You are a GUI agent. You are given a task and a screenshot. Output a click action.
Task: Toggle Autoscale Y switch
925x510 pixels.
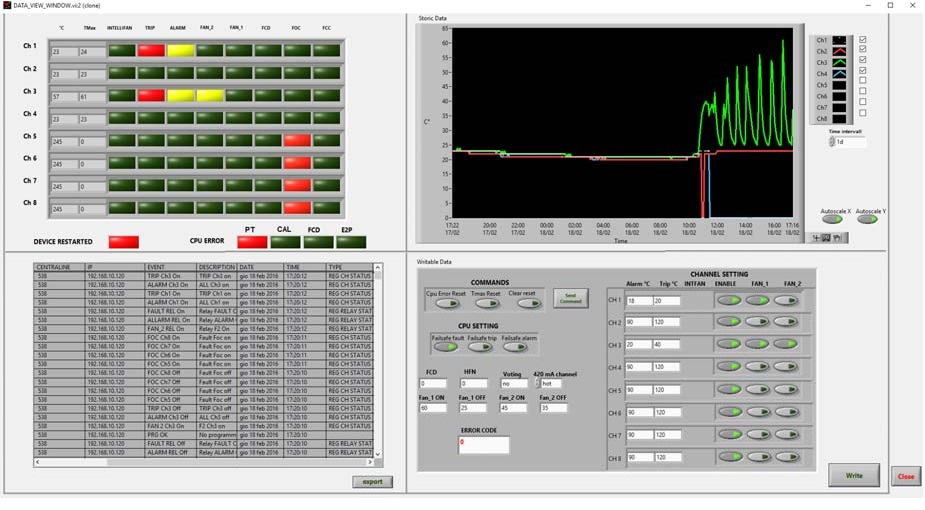867,219
